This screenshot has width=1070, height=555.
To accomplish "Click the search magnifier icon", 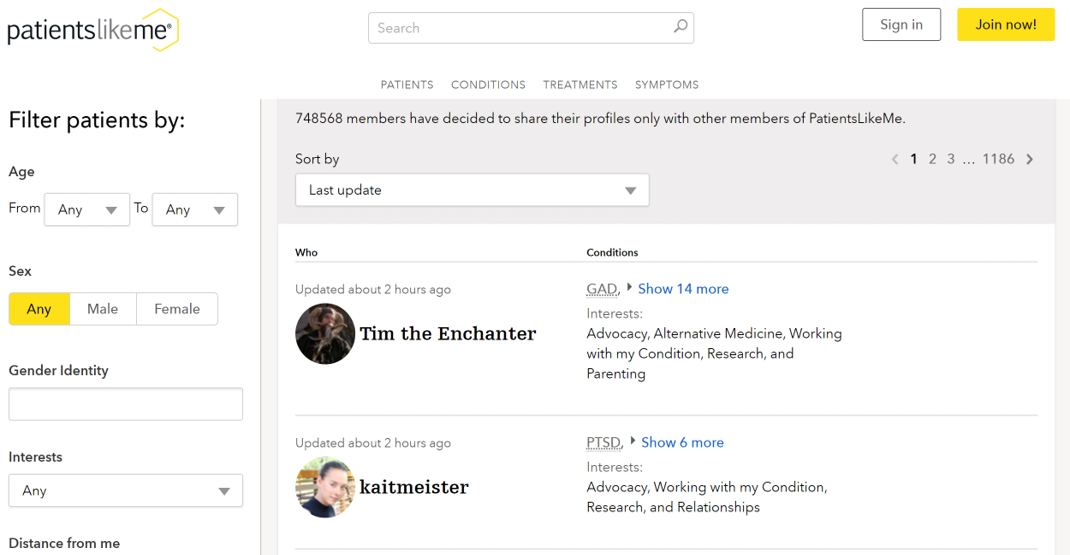I will (x=680, y=27).
